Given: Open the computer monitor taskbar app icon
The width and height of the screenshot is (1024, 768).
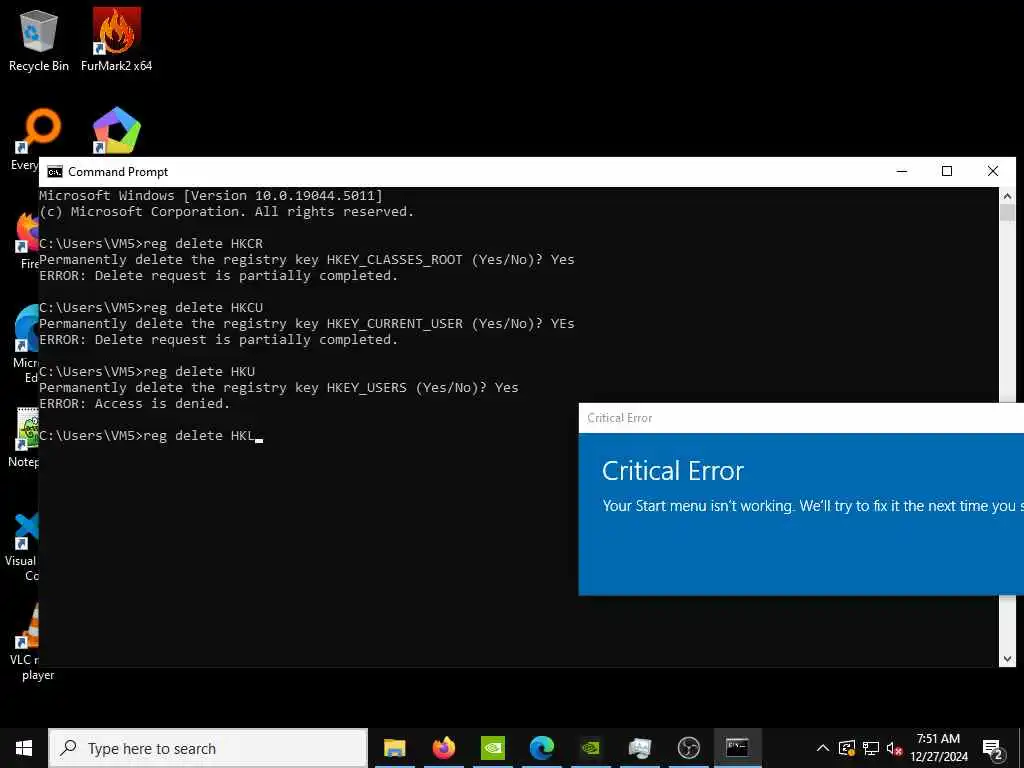Looking at the screenshot, I should pos(639,748).
